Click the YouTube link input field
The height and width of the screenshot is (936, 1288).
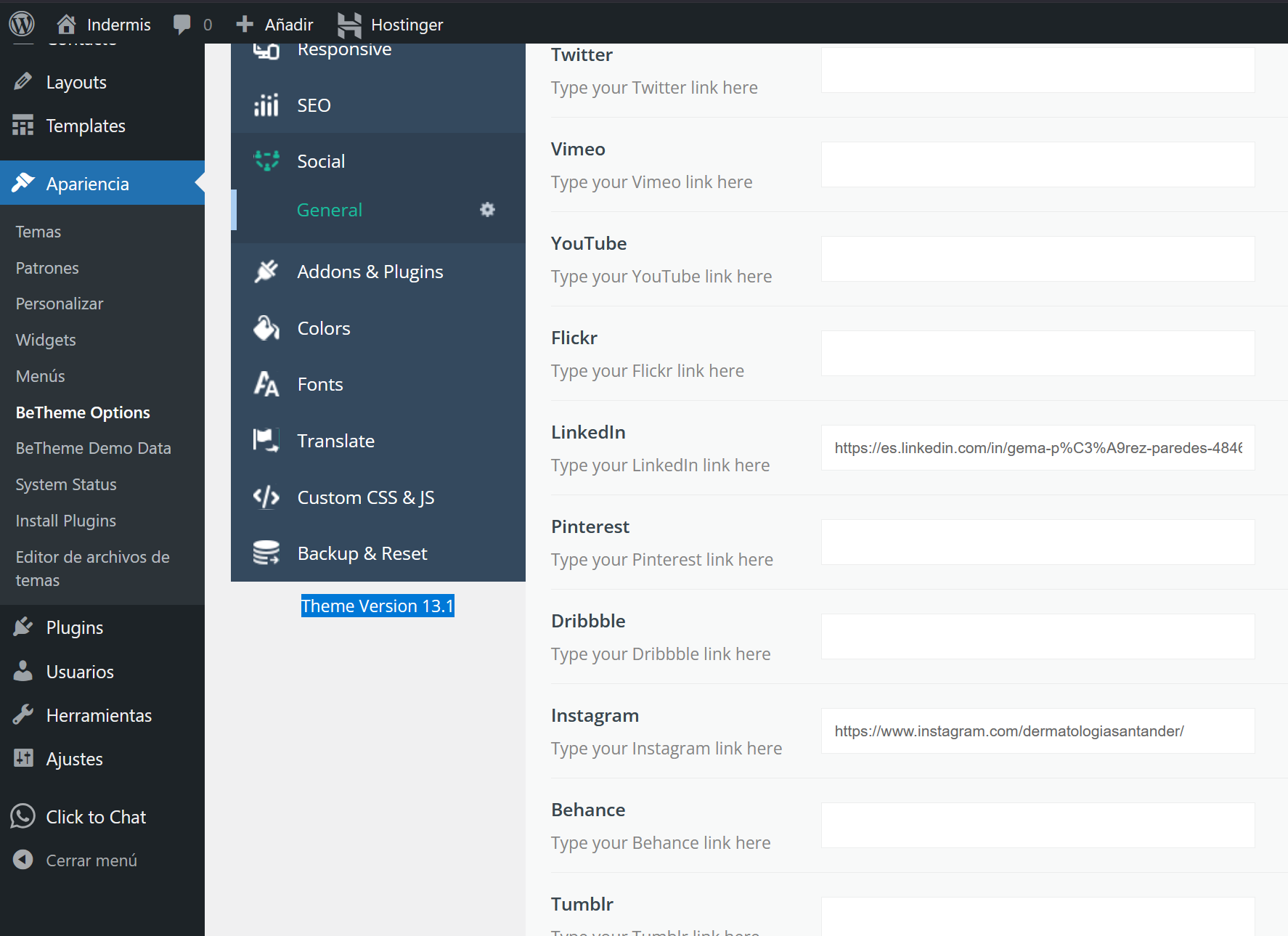coord(1038,259)
